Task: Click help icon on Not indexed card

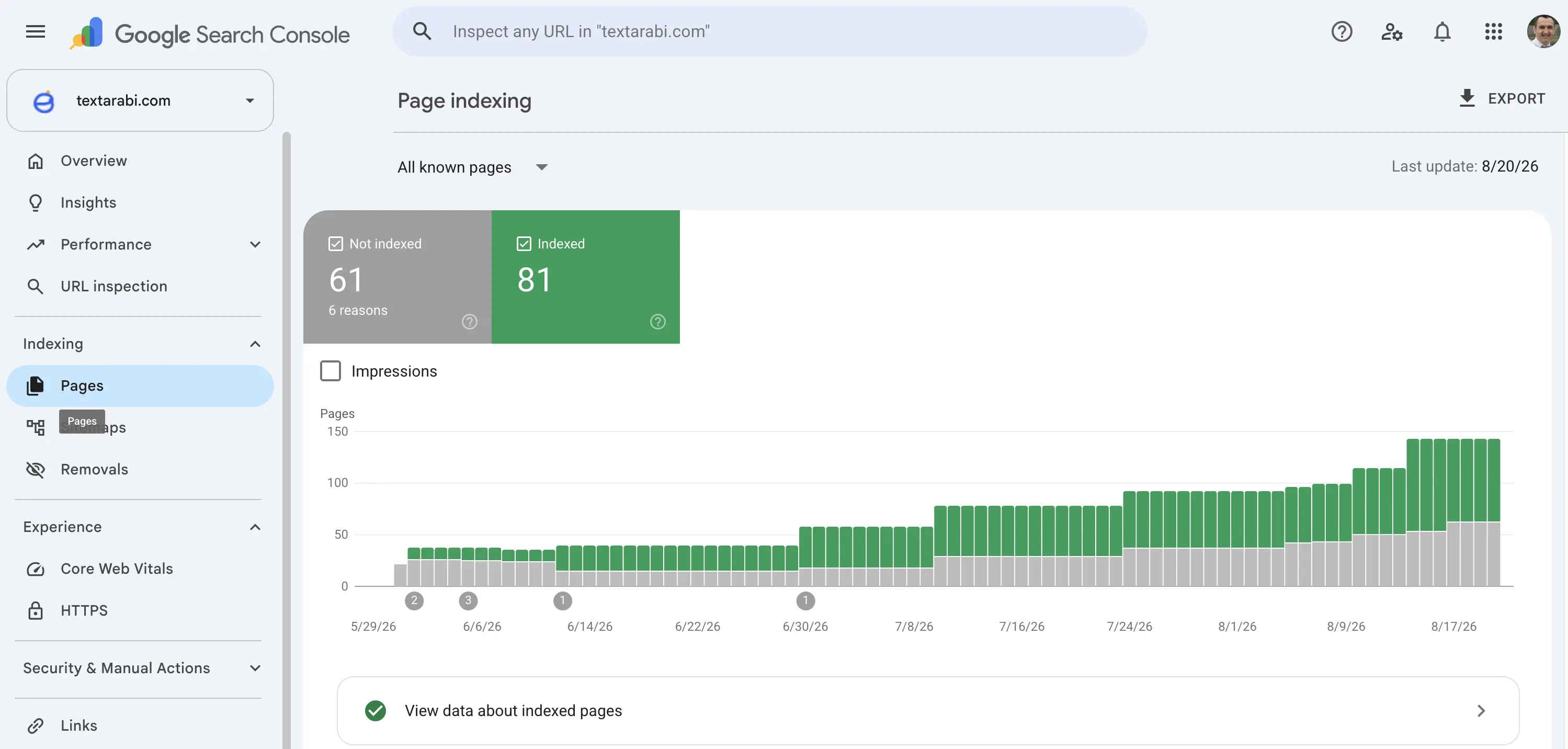Action: pos(469,322)
